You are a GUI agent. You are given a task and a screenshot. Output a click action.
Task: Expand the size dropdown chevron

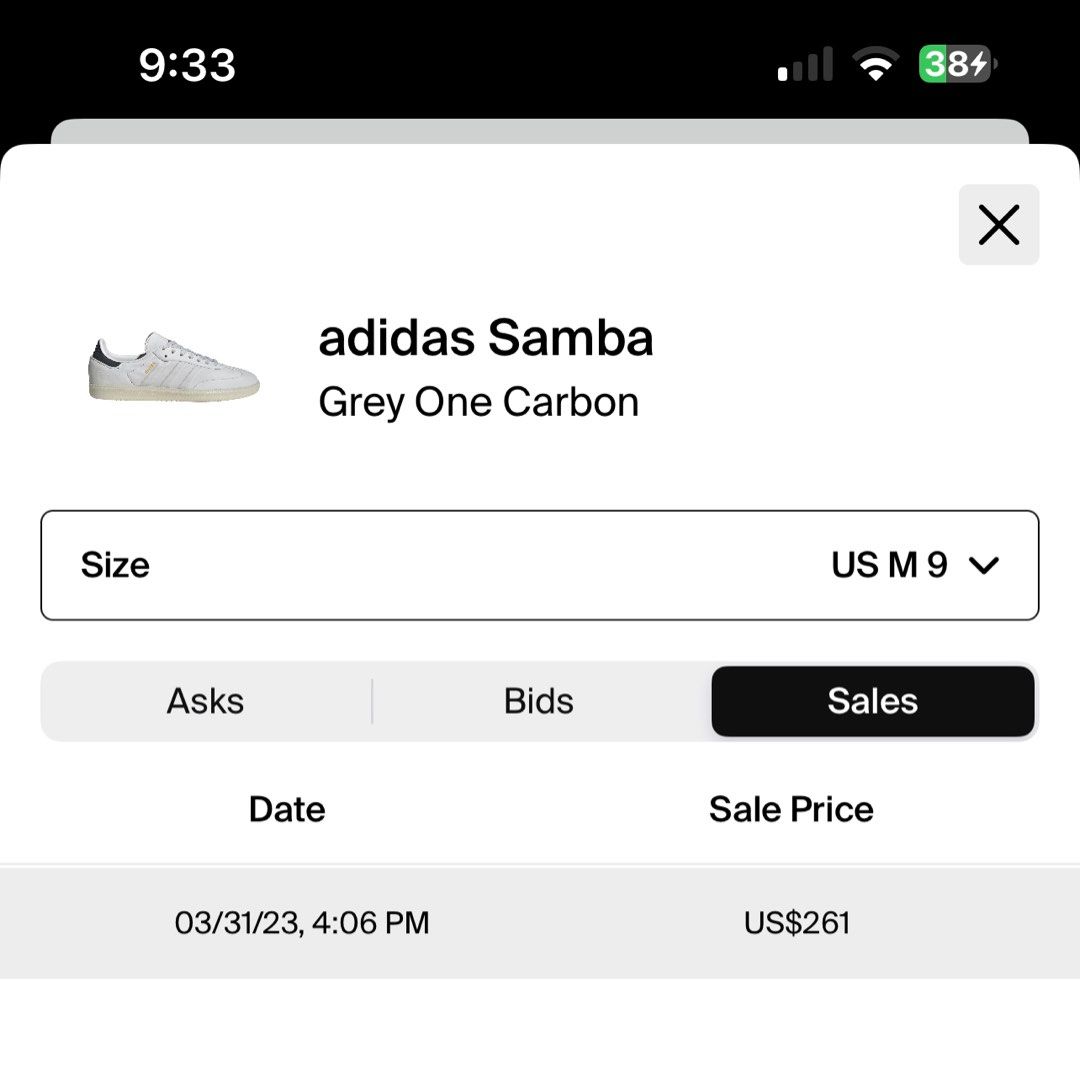983,565
